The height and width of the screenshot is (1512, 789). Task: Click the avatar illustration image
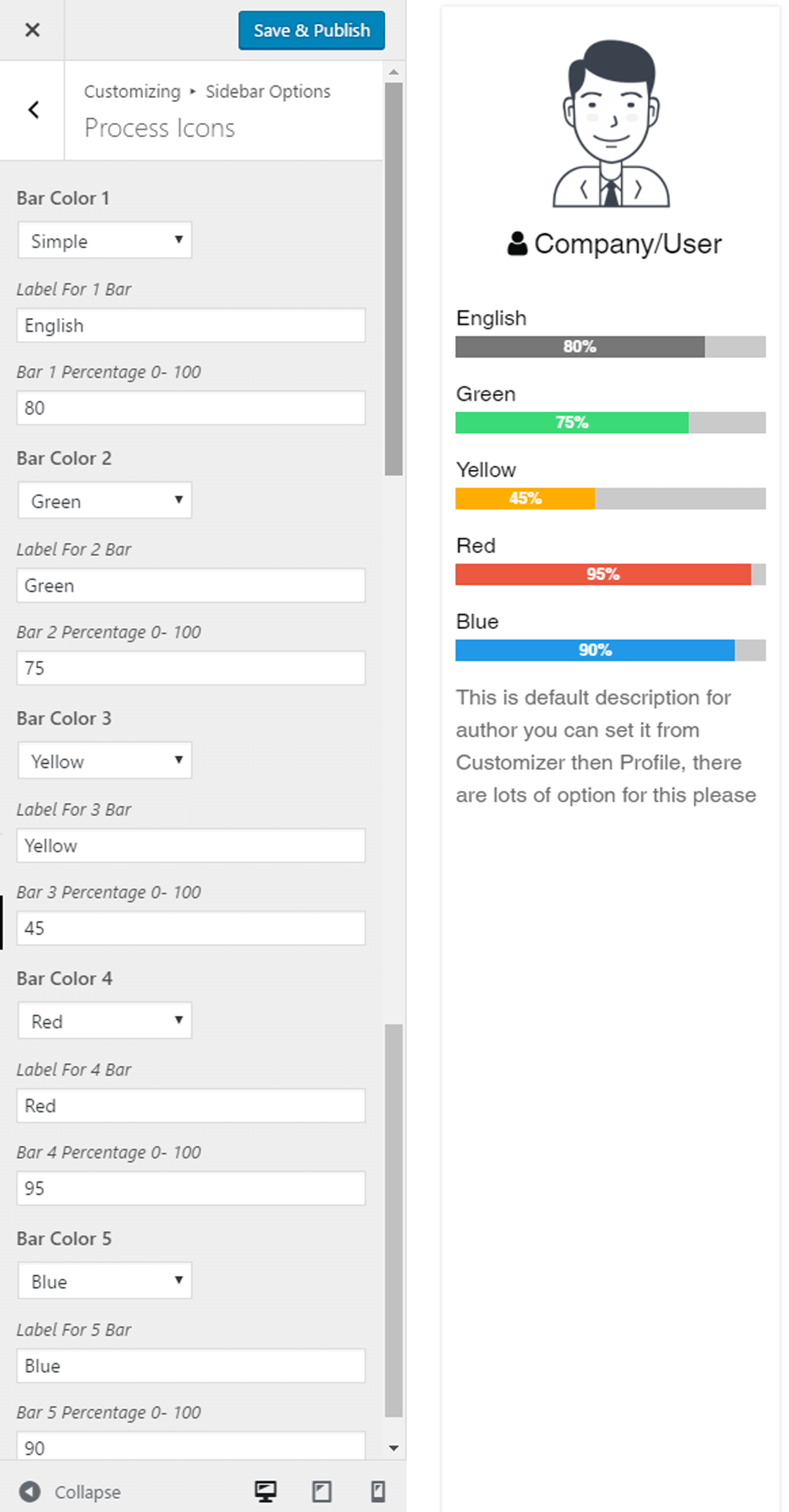point(611,124)
